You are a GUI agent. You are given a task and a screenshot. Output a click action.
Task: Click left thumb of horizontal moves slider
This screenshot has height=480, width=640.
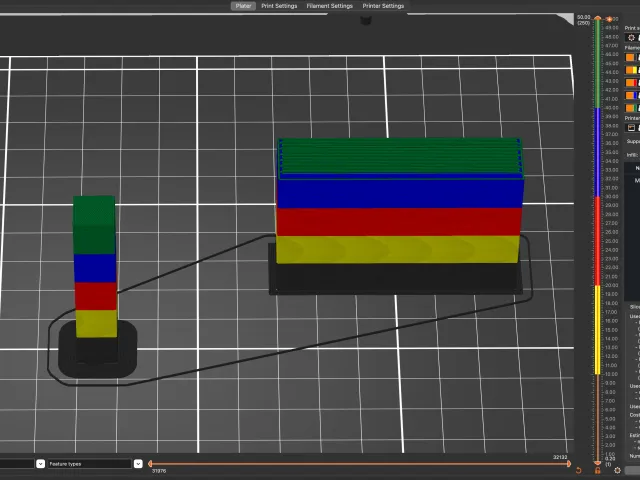[150, 463]
